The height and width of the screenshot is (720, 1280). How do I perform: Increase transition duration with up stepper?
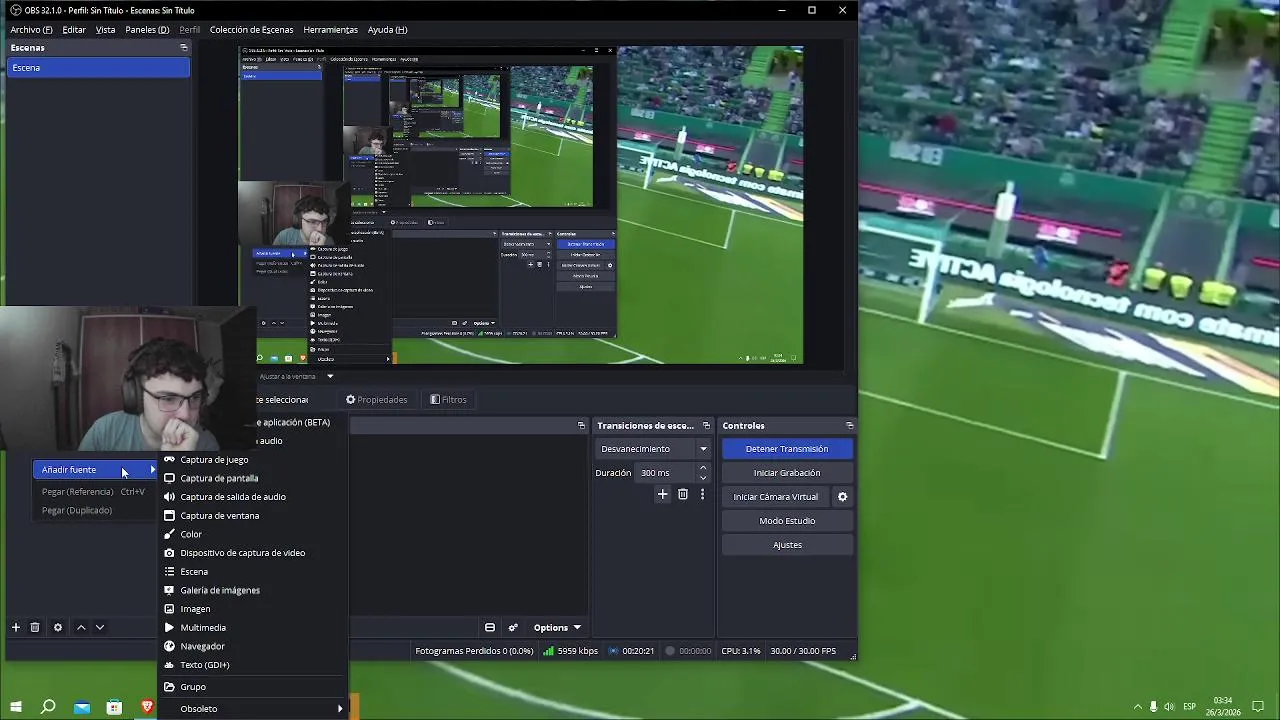[703, 468]
